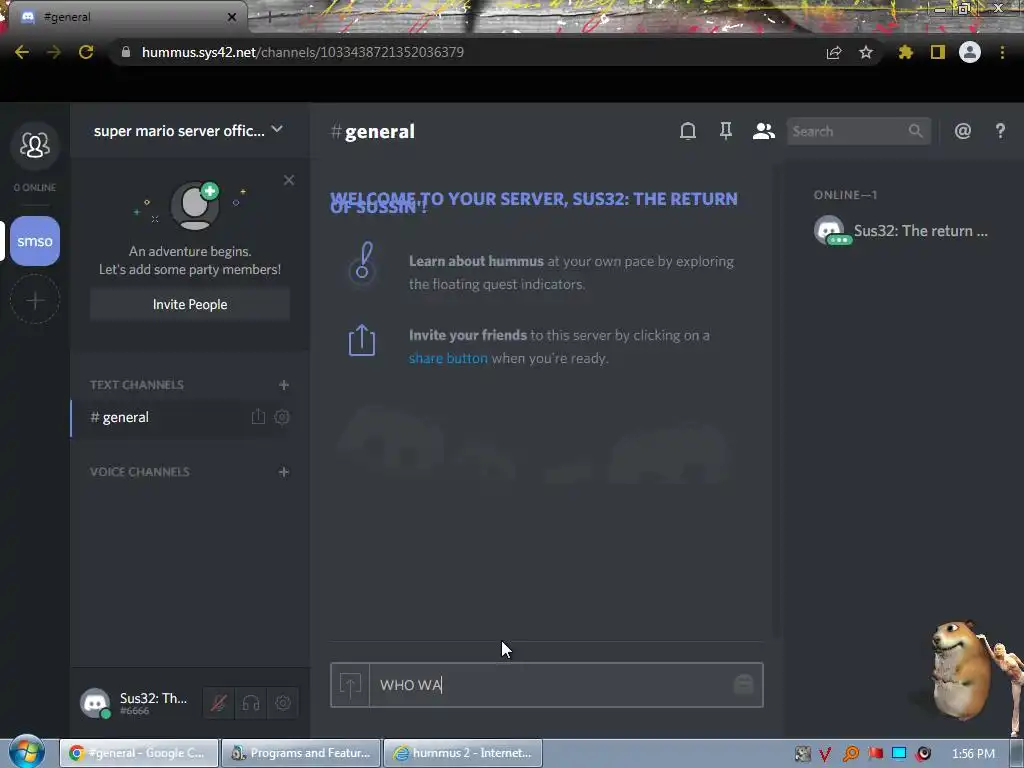The width and height of the screenshot is (1024, 768).
Task: Click Invite People button
Action: [x=190, y=304]
